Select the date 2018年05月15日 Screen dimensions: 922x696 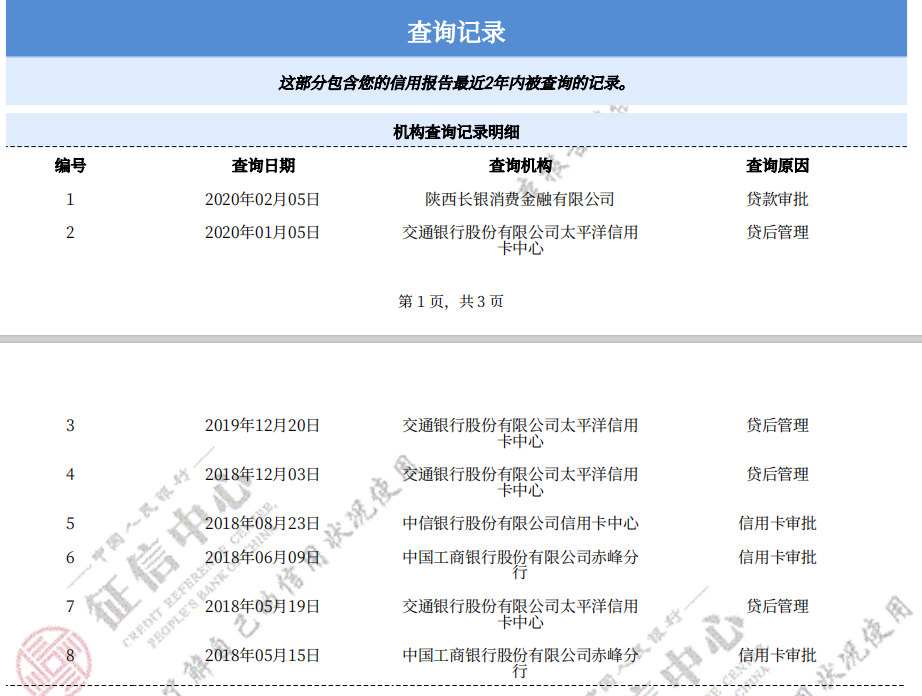[x=262, y=655]
